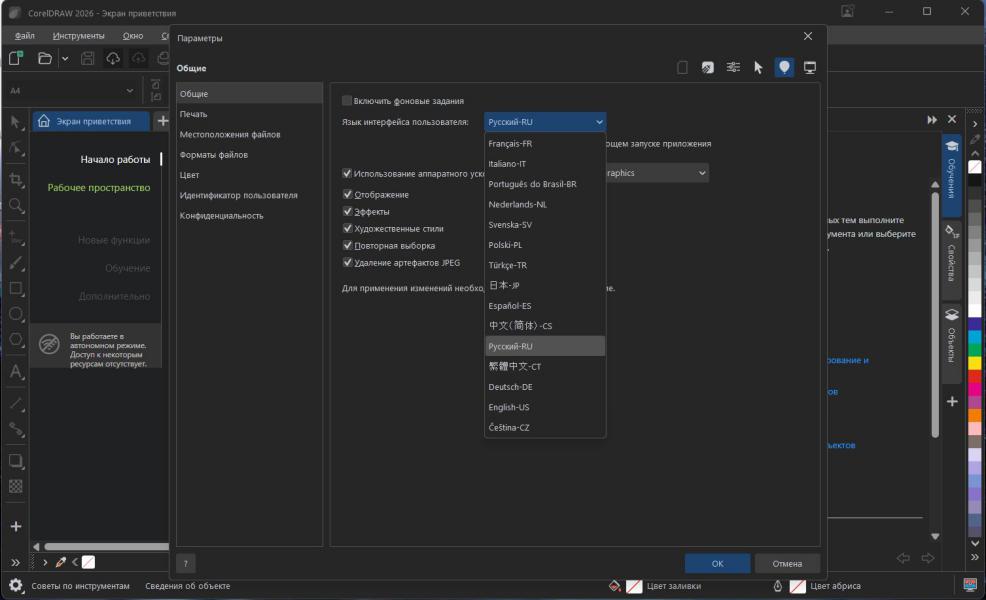Select Deutsch-DE in the language dropdown
986x600 pixels.
click(x=510, y=387)
